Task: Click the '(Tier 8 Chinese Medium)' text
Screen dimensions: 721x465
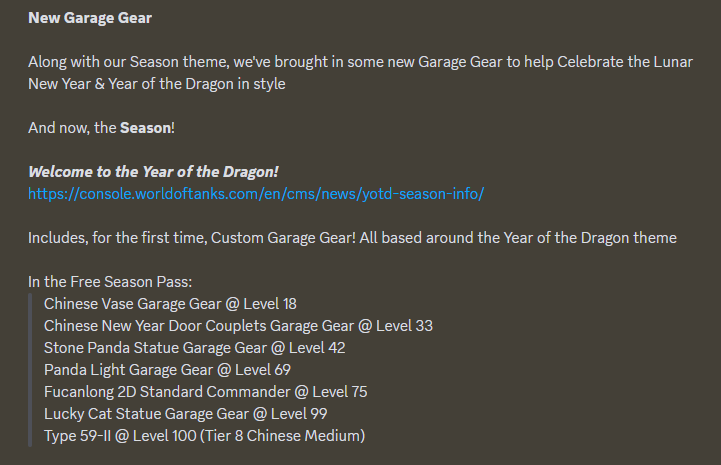Action: 282,436
